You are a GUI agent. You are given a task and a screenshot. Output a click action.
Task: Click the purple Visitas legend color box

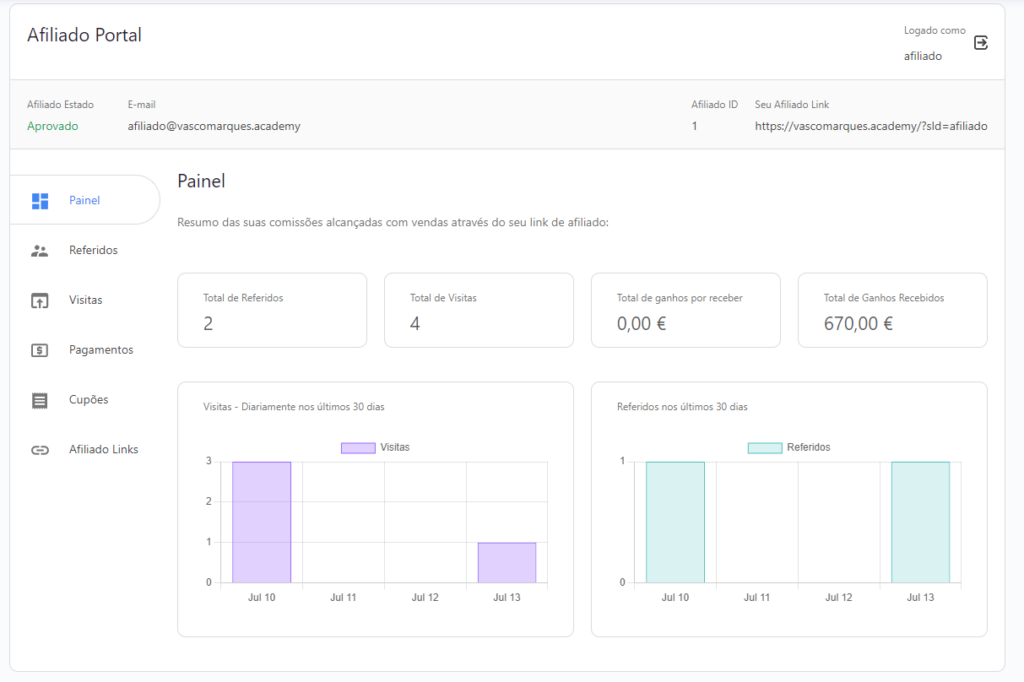pos(358,448)
